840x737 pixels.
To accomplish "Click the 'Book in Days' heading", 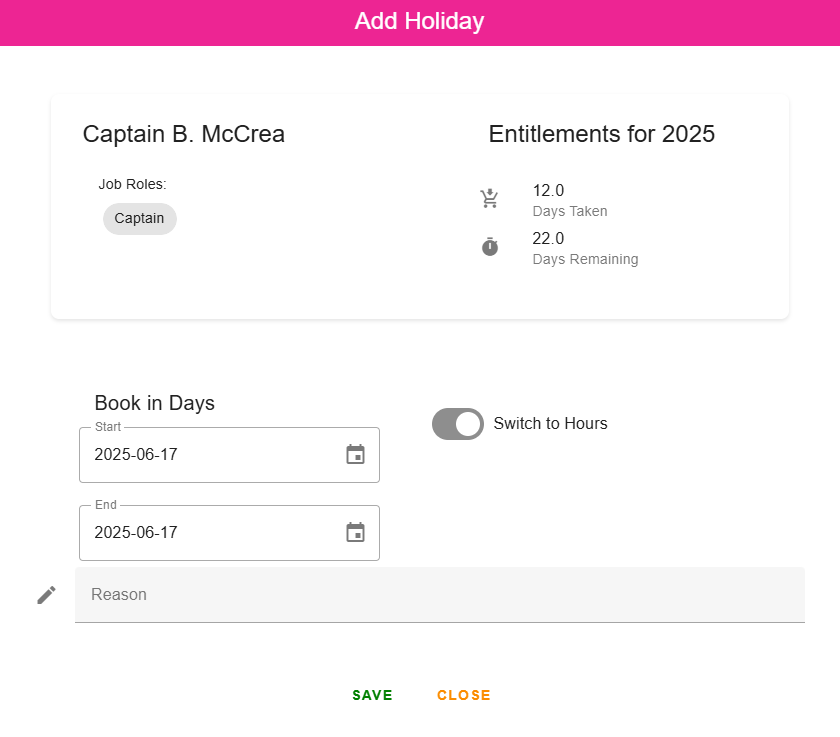I will click(154, 403).
